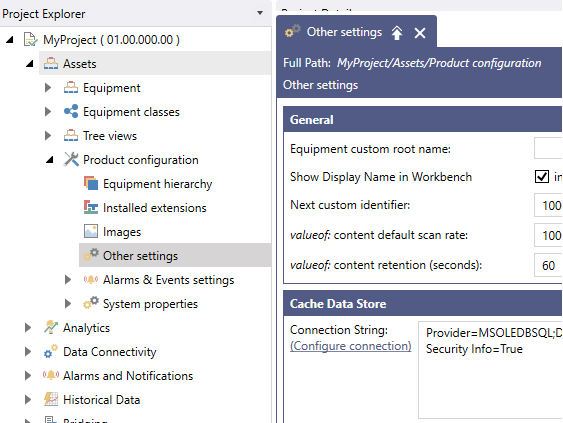Open the Project Explorer panel dropdown arrow
This screenshot has width=563, height=423.
pyautogui.click(x=260, y=13)
